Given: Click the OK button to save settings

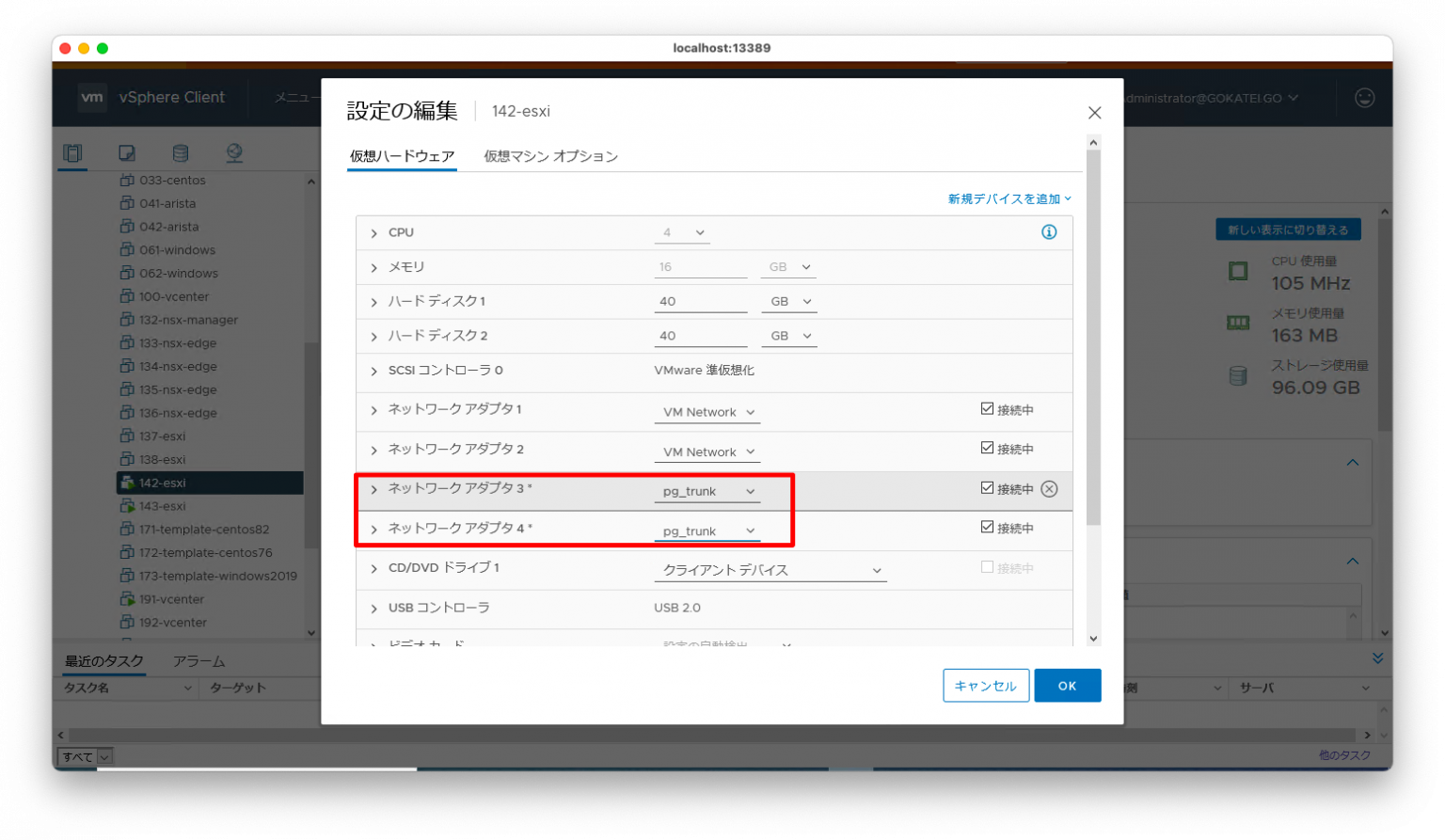Looking at the screenshot, I should 1067,685.
